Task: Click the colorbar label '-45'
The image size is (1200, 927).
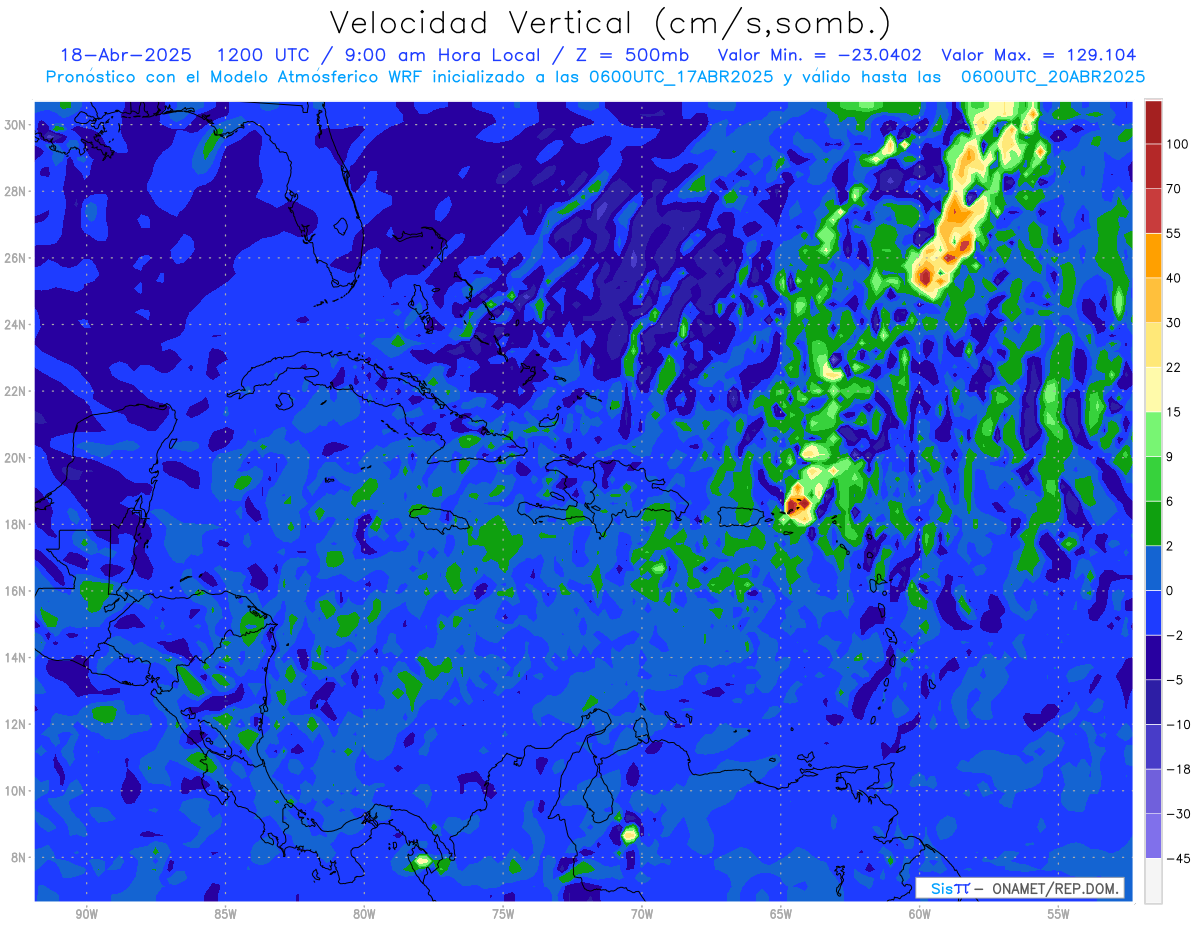Action: pyautogui.click(x=1177, y=858)
